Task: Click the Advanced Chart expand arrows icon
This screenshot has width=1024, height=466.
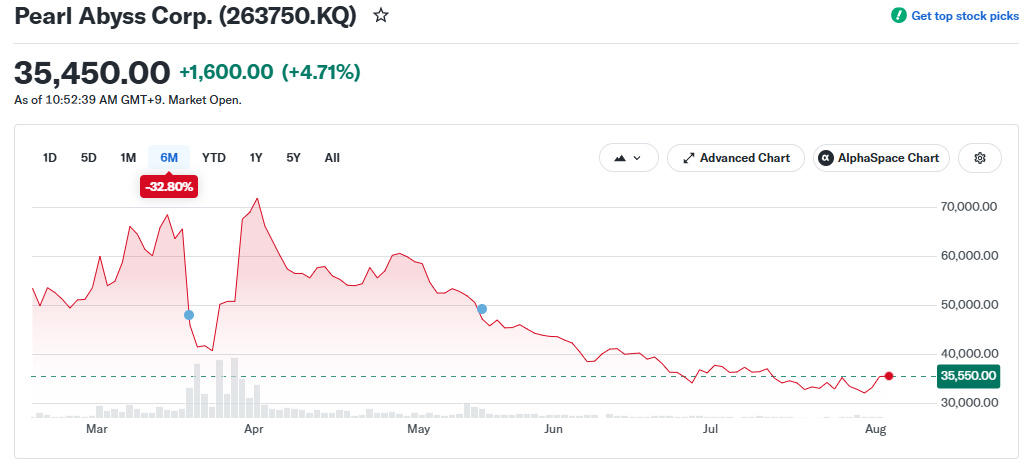Action: pos(688,158)
